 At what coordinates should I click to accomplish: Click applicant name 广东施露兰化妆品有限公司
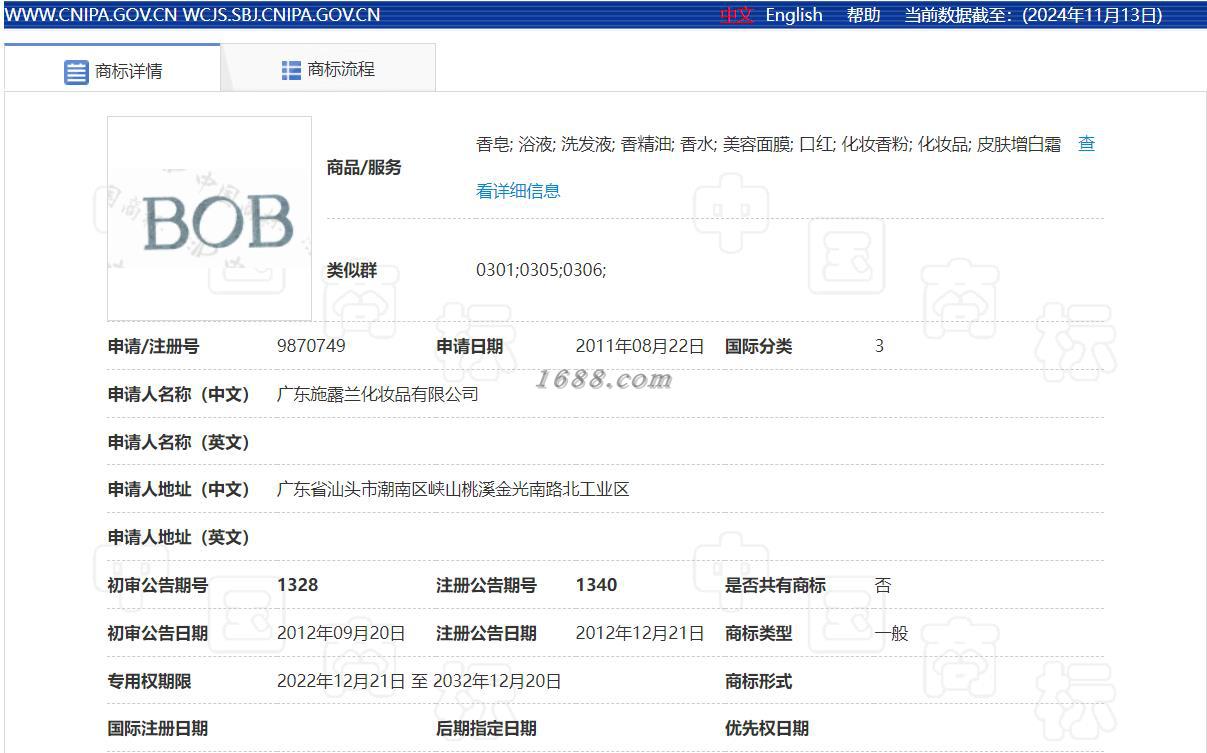click(x=377, y=394)
